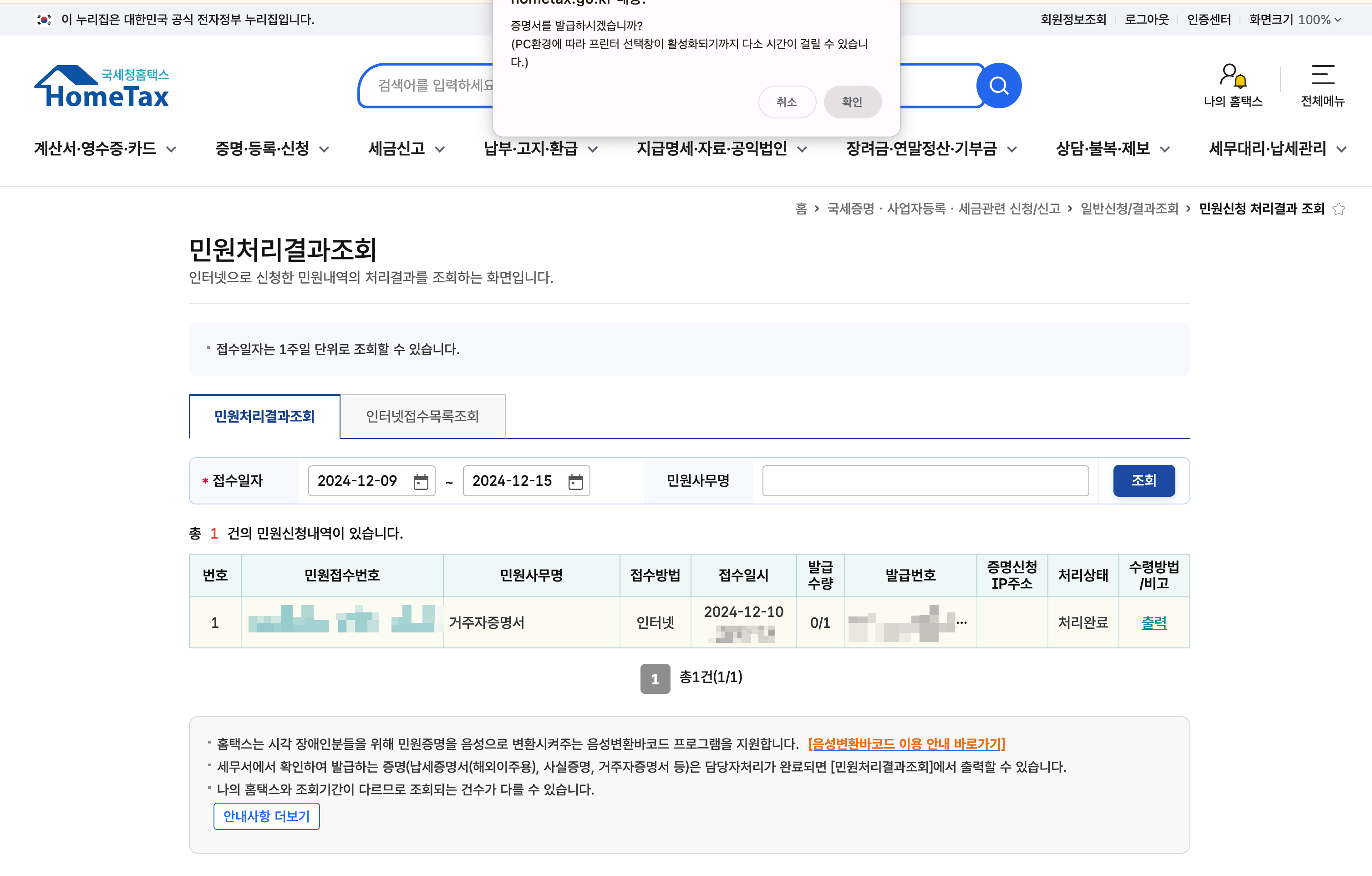Screen dimensions: 1372x876
Task: Expand 계산서·영수증·카드 menu
Action: pyautogui.click(x=105, y=149)
